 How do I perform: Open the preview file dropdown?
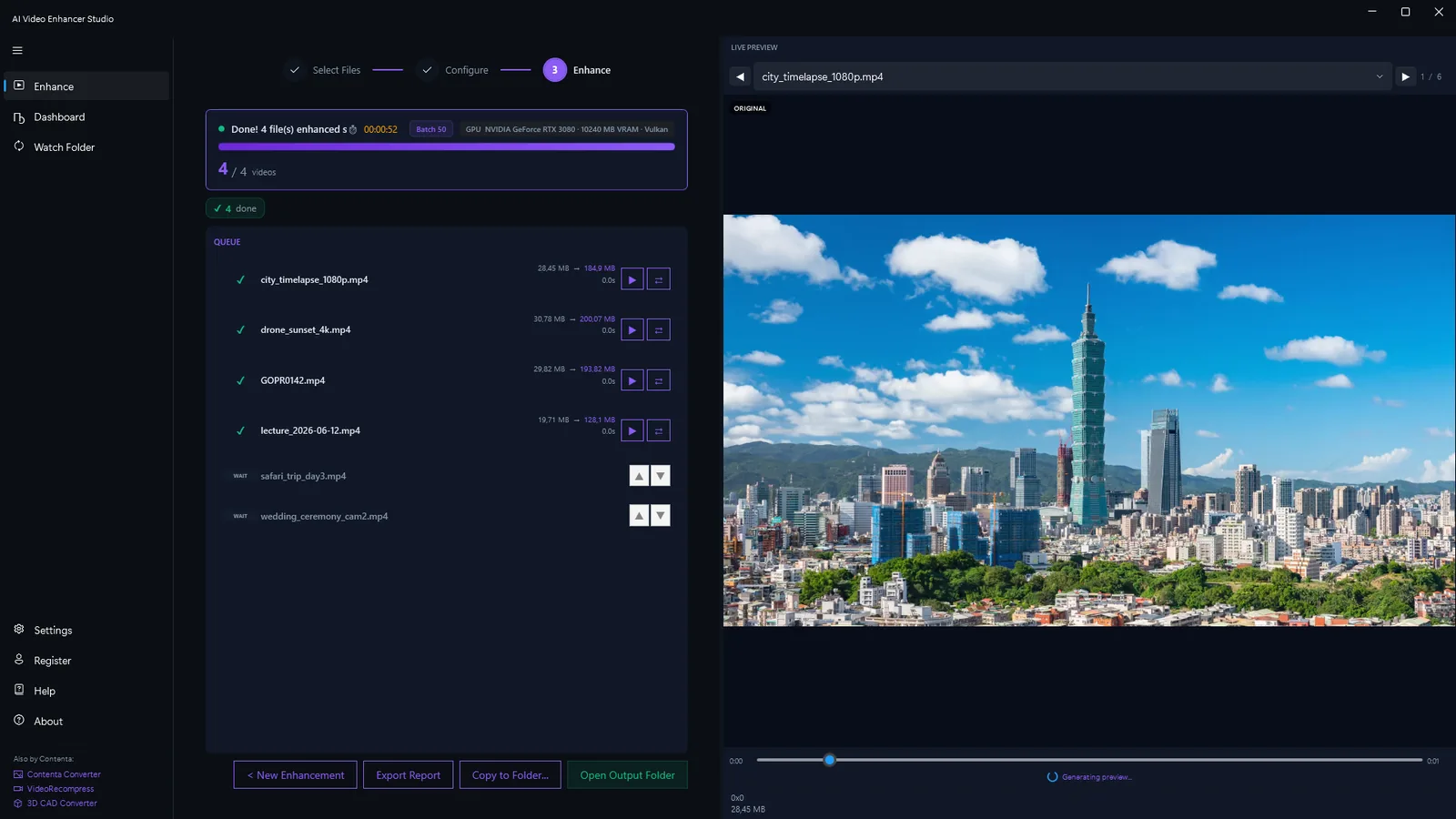point(1072,76)
